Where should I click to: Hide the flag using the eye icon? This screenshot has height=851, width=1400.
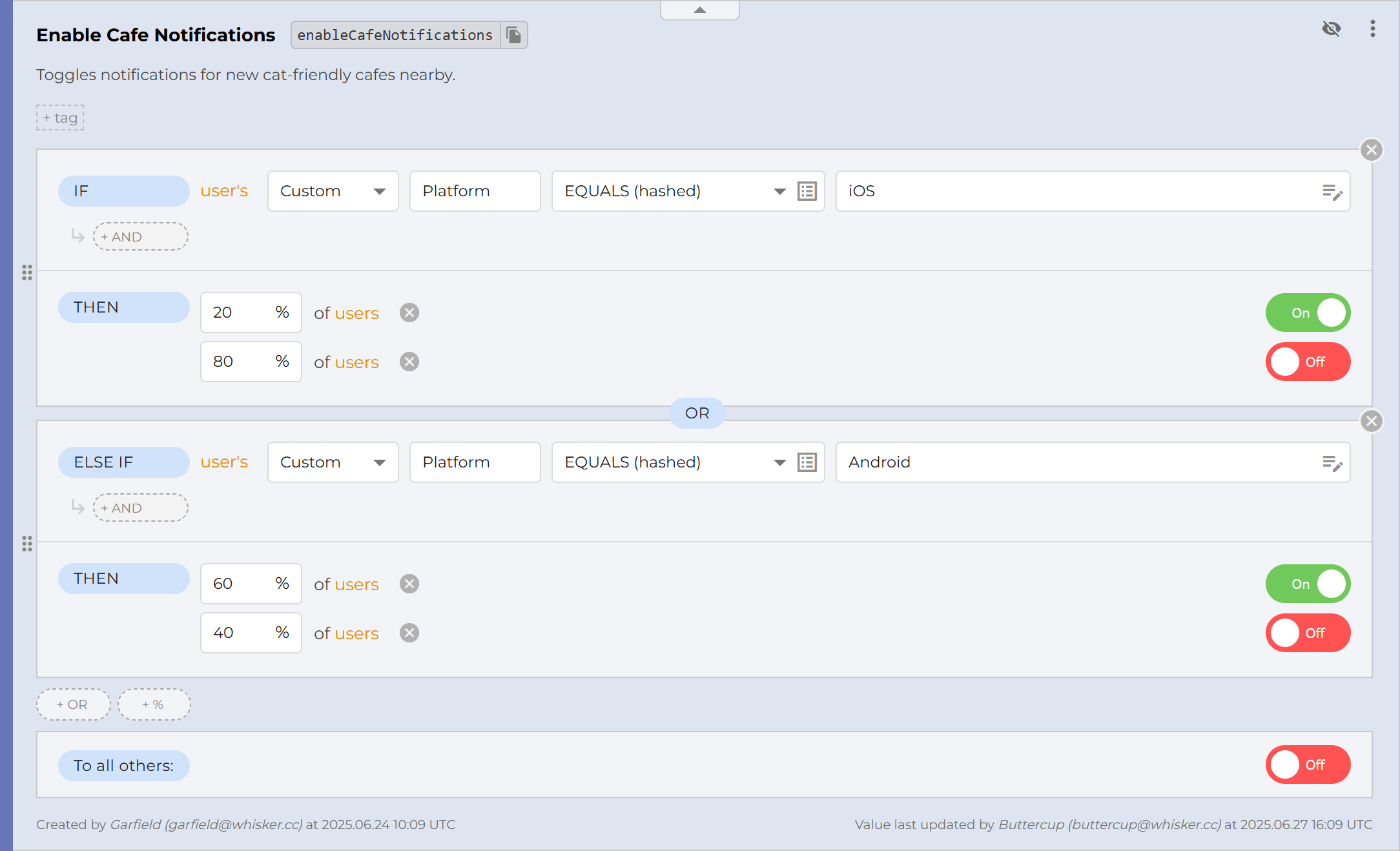tap(1332, 29)
